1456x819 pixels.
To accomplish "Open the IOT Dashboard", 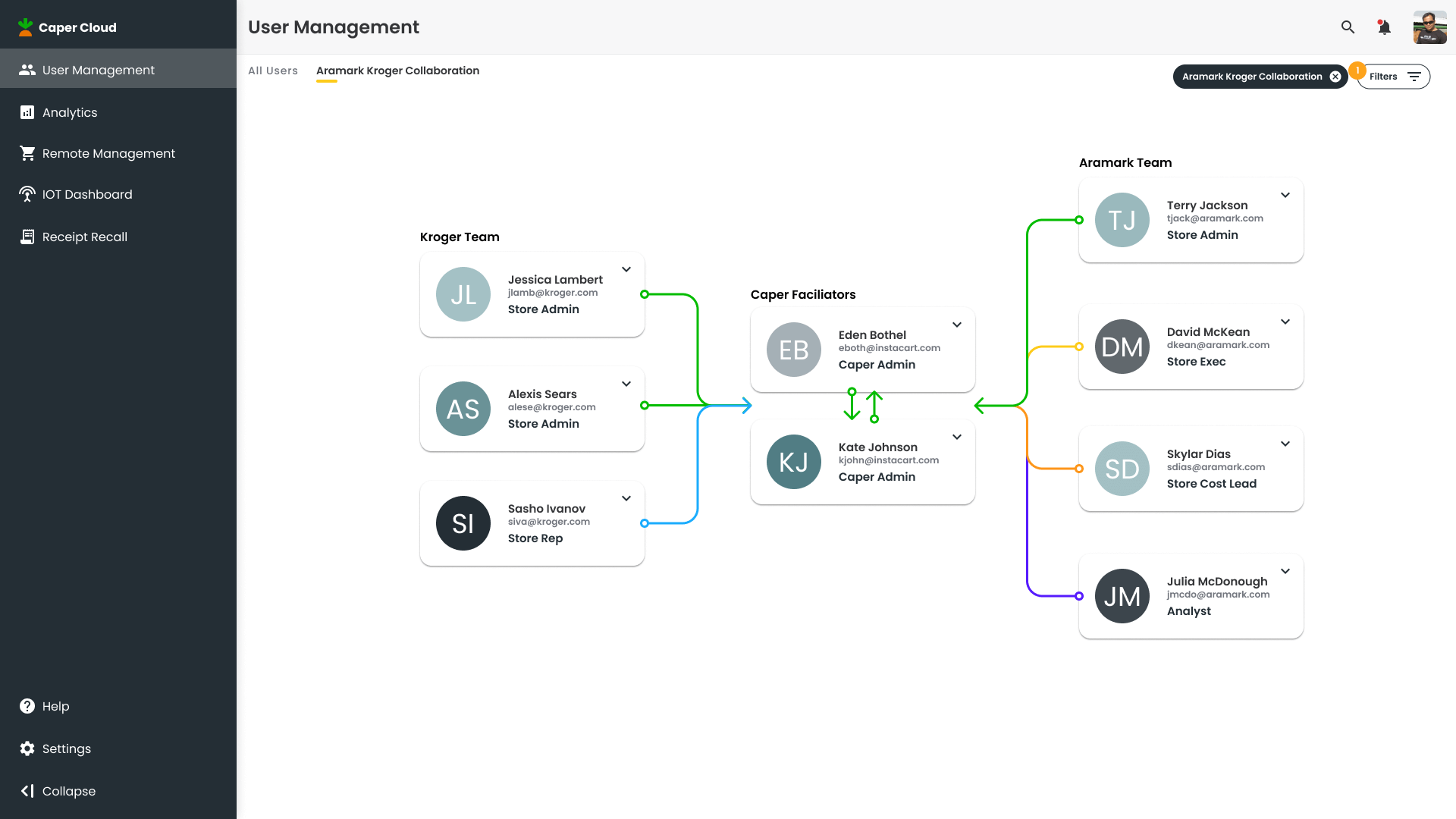I will pos(87,194).
